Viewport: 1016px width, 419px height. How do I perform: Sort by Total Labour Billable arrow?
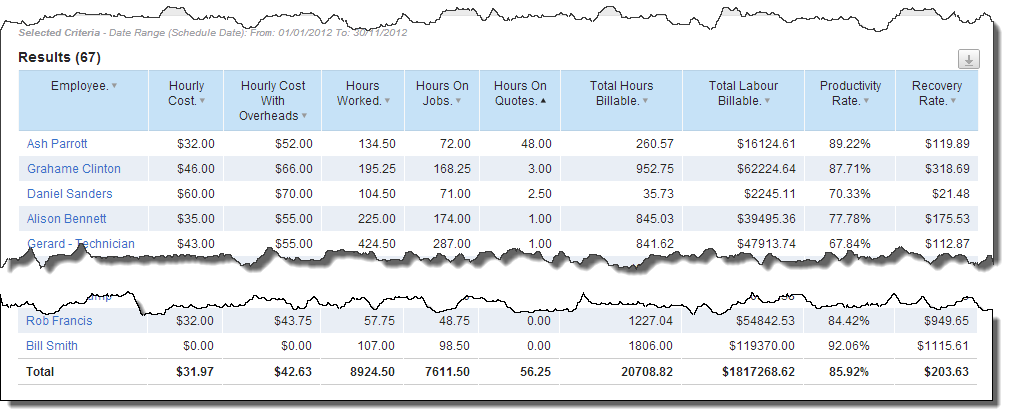768,101
